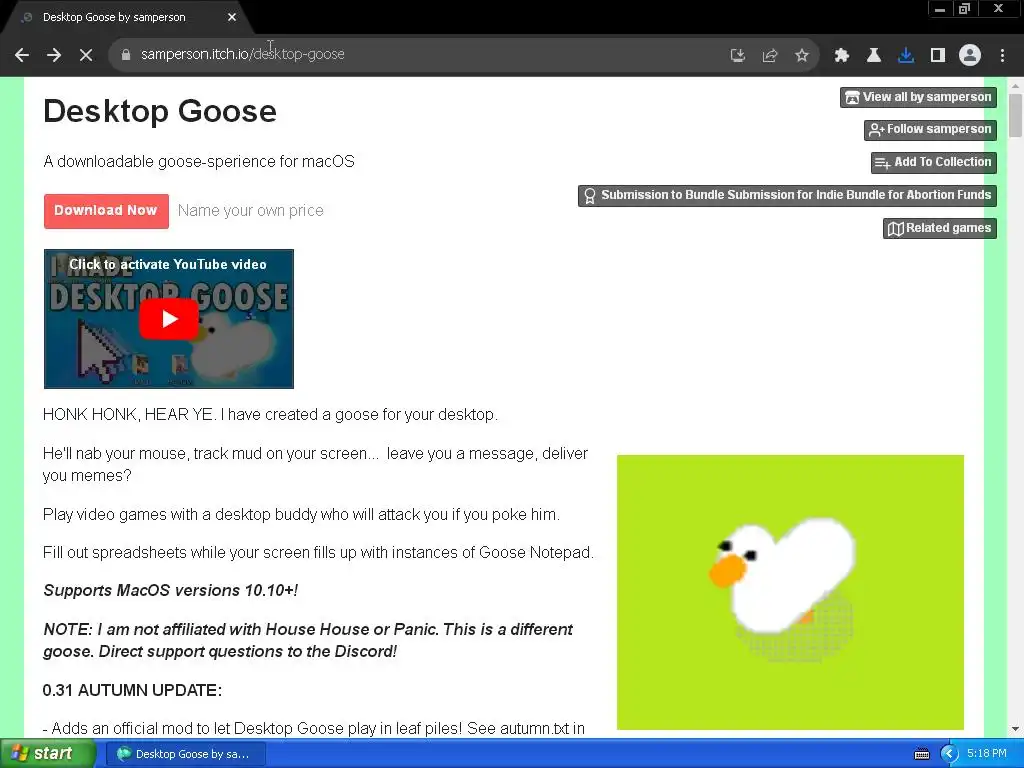This screenshot has height=768, width=1024.
Task: Click the Name your own price text
Action: [x=251, y=211]
